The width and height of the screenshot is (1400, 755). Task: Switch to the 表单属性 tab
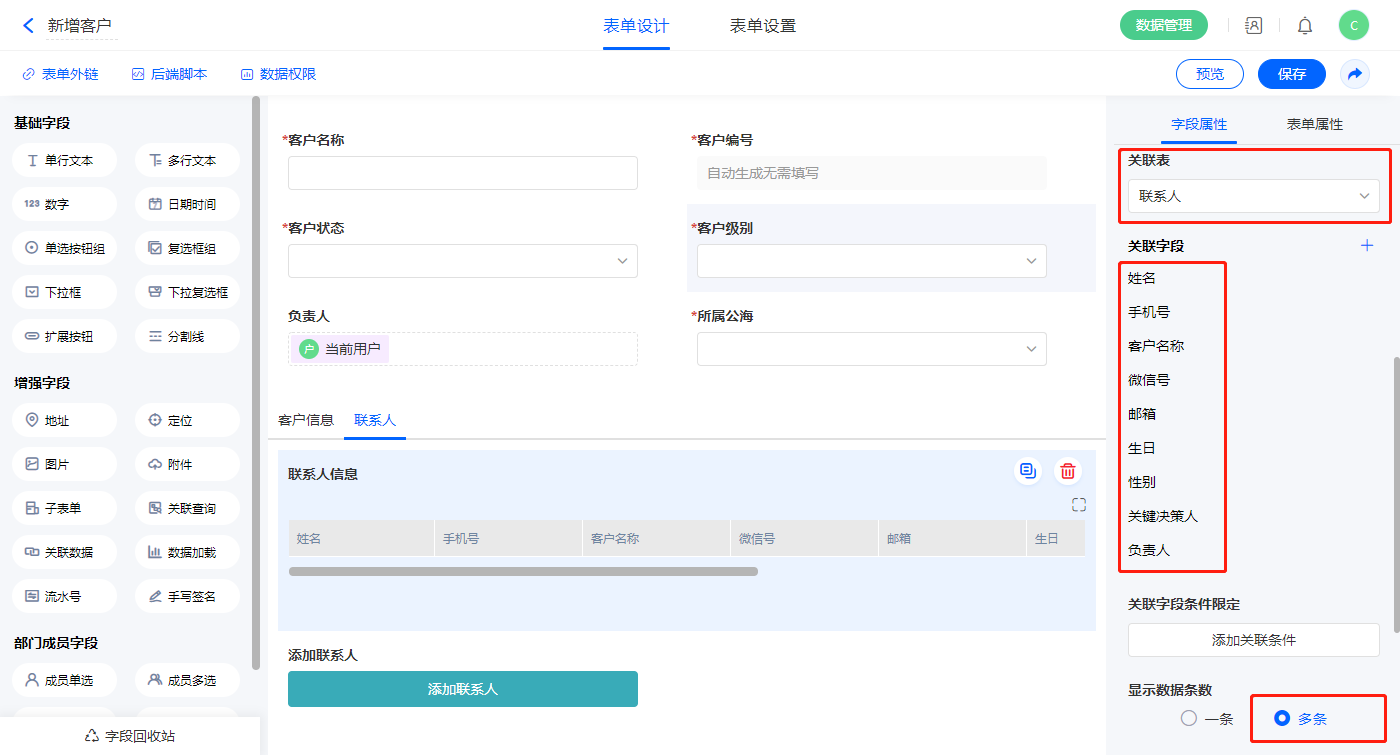(x=1314, y=124)
